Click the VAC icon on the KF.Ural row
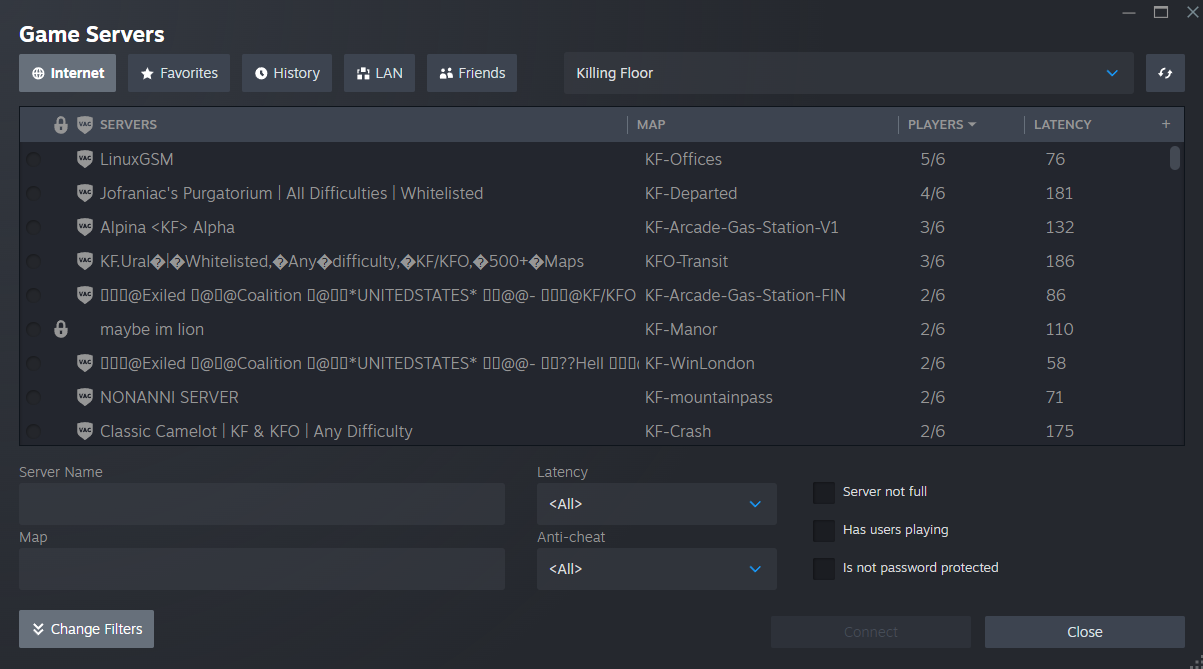 tap(85, 261)
